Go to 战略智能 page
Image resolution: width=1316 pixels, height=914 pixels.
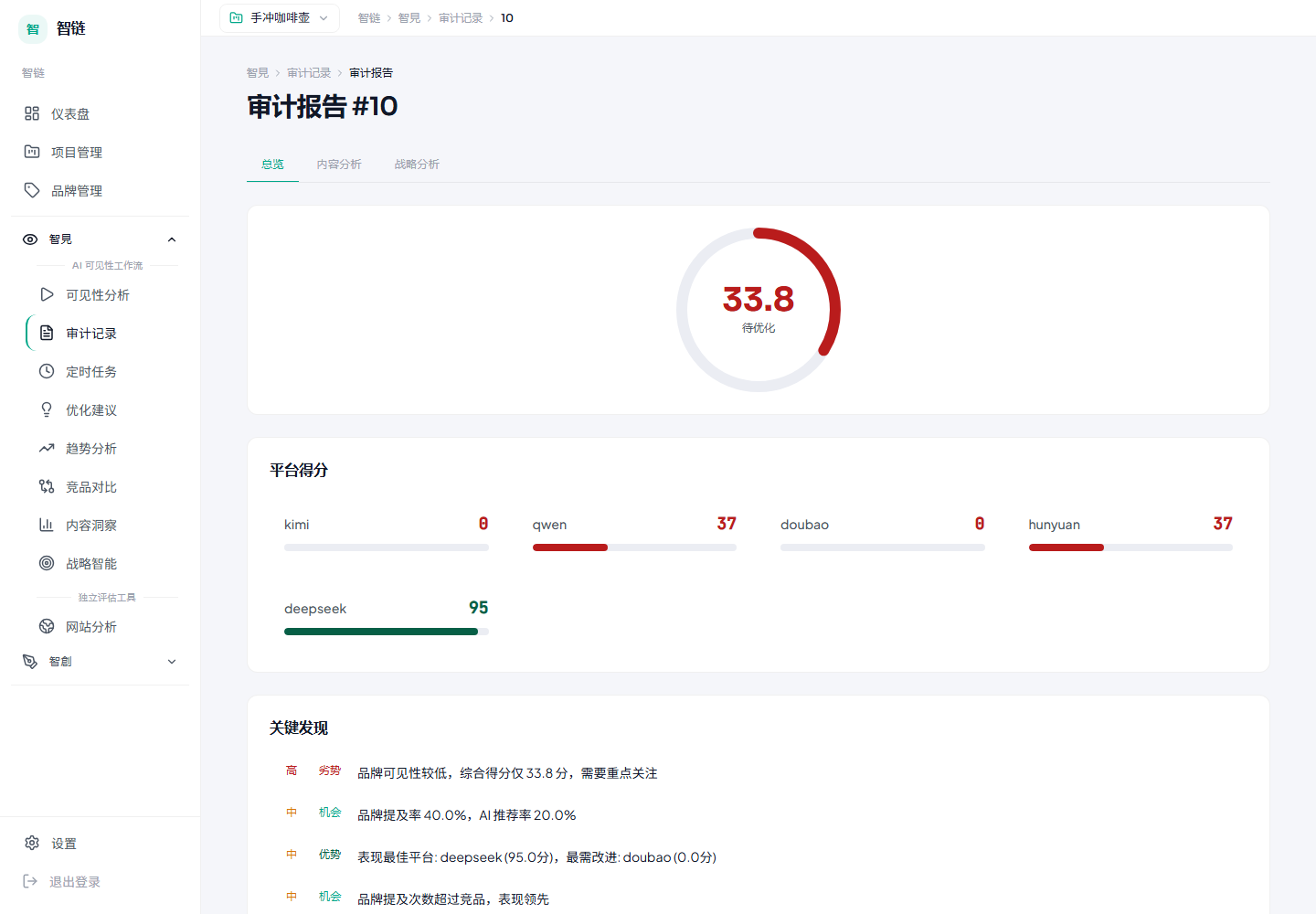click(x=108, y=563)
